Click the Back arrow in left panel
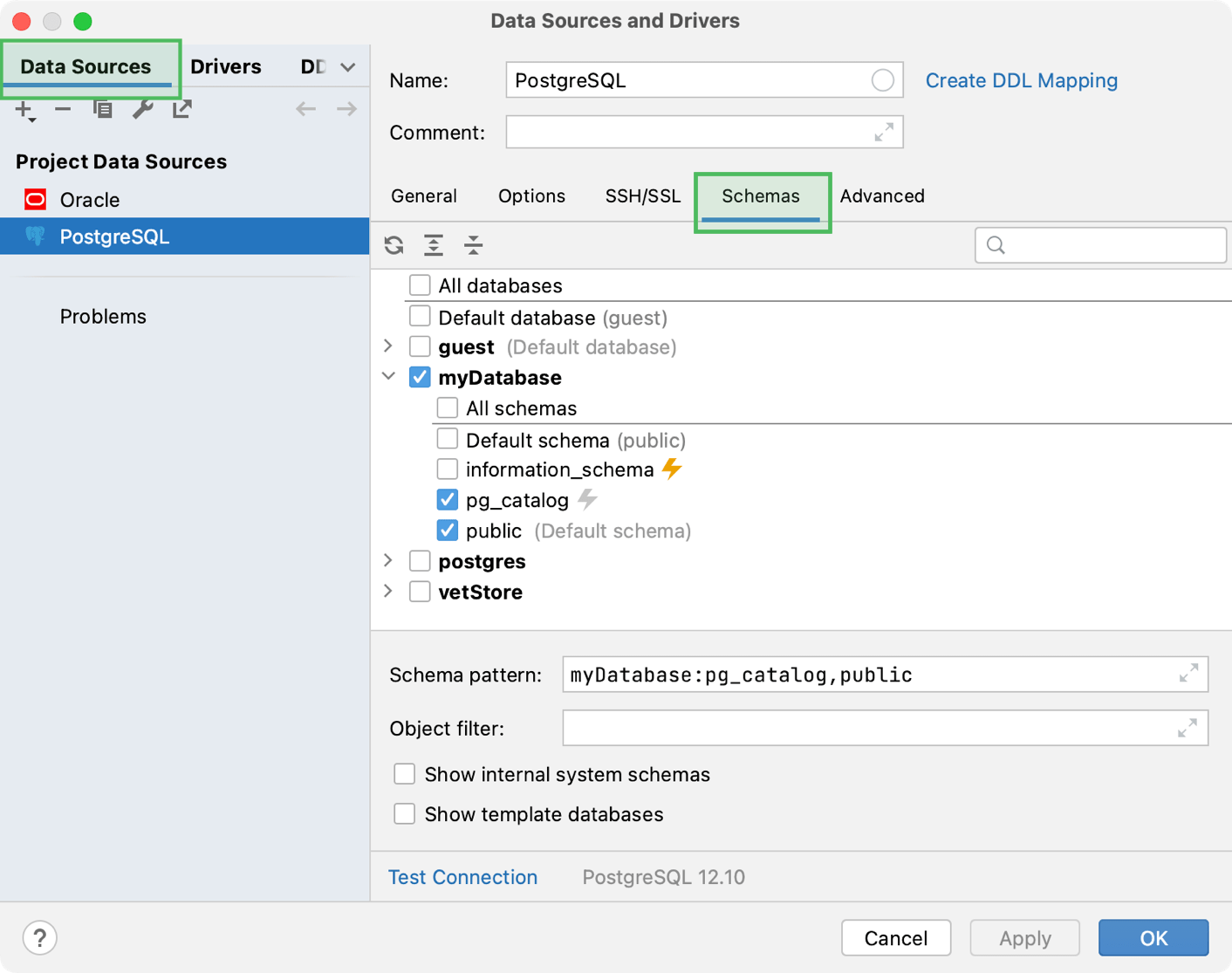Image resolution: width=1232 pixels, height=973 pixels. pyautogui.click(x=305, y=109)
